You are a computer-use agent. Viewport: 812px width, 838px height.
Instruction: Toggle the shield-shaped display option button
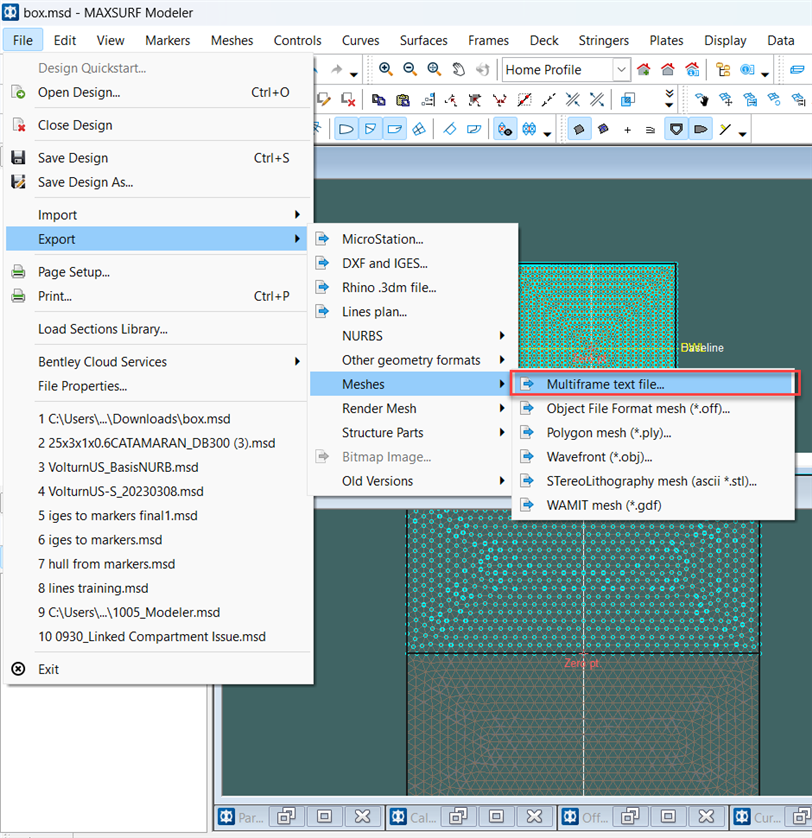[x=677, y=128]
